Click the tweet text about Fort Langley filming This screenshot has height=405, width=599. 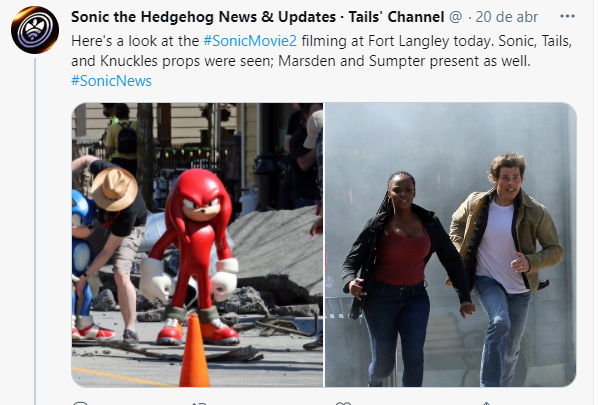click(321, 51)
